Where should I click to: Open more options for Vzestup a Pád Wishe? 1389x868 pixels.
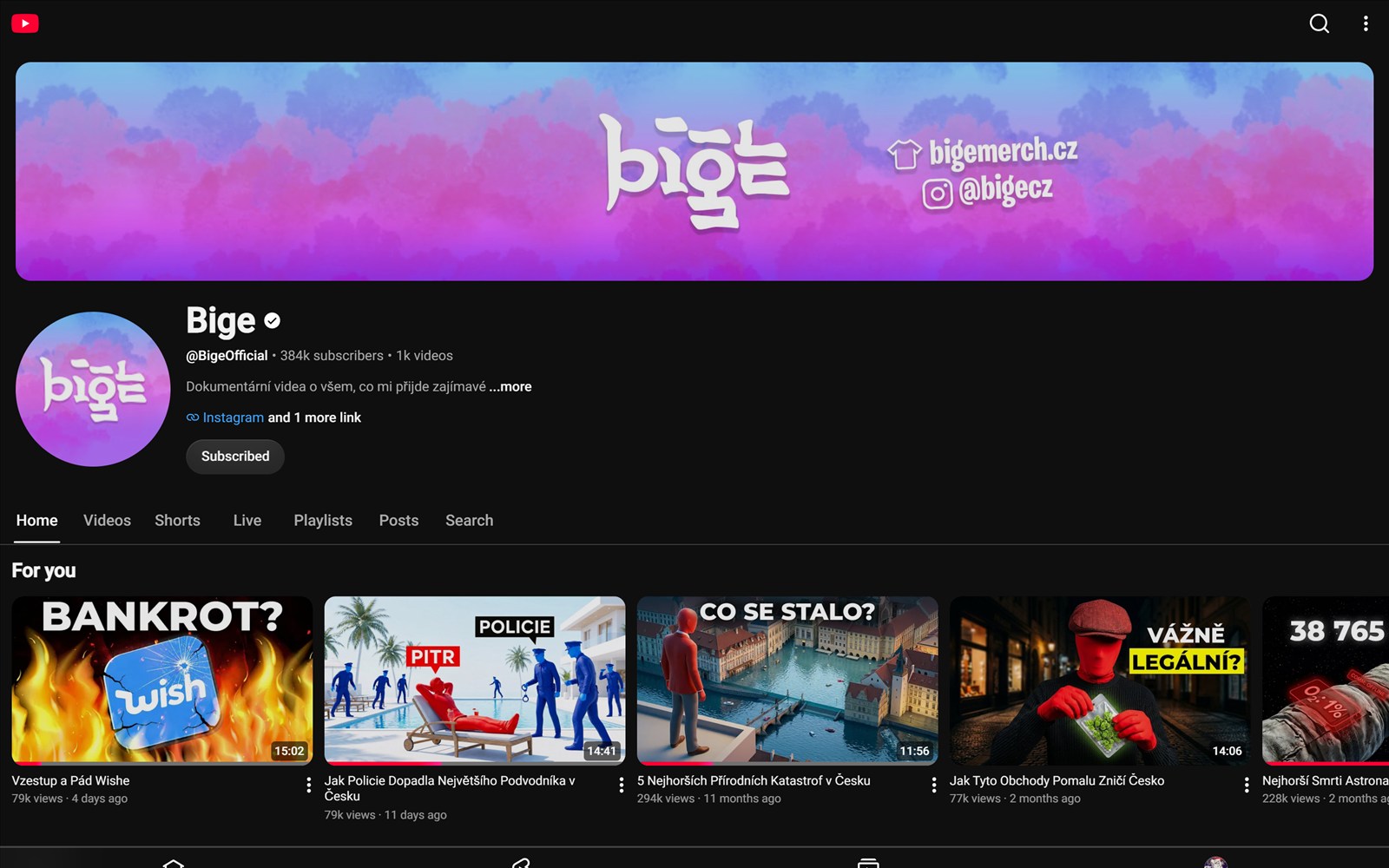(308, 785)
